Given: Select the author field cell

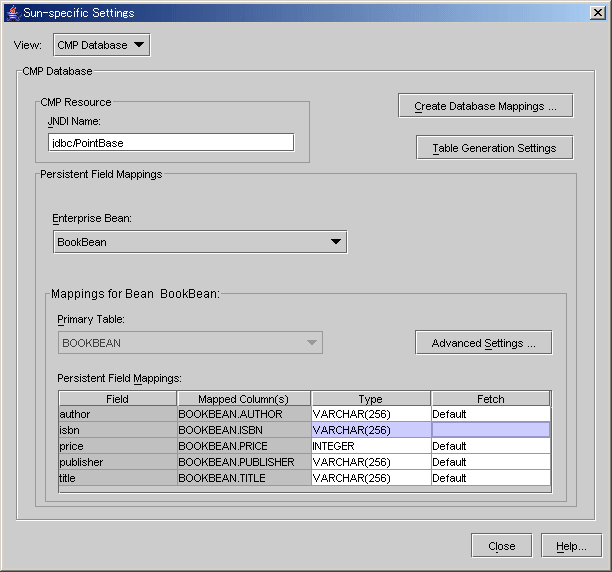Looking at the screenshot, I should point(117,414).
